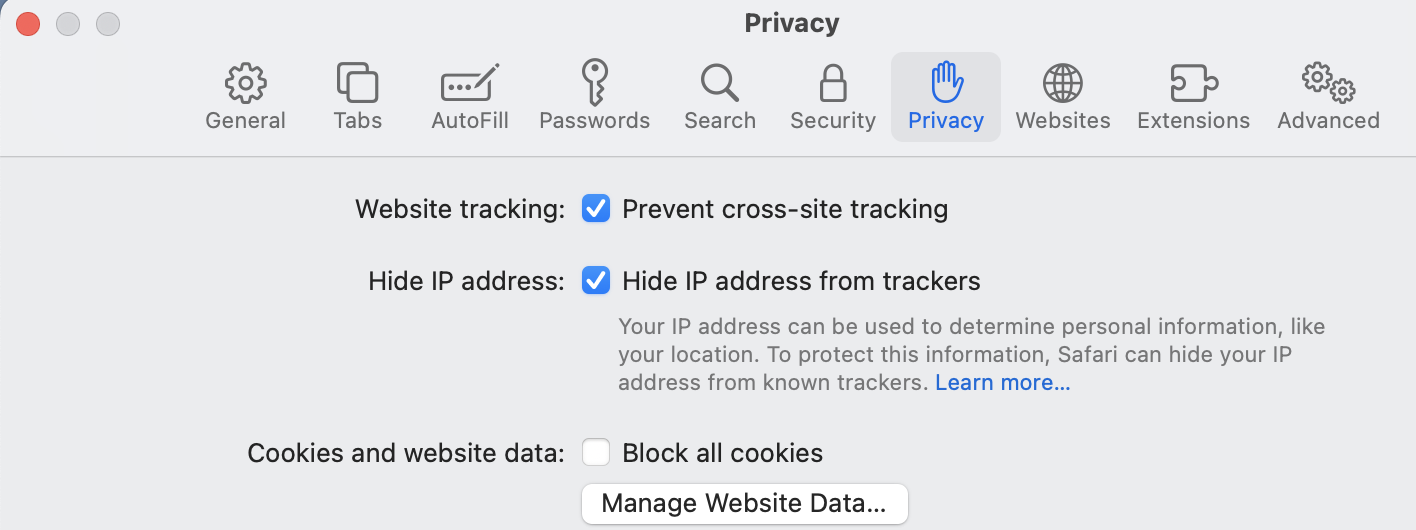This screenshot has width=1416, height=530.
Task: Open Security using the padlock icon
Action: point(832,84)
